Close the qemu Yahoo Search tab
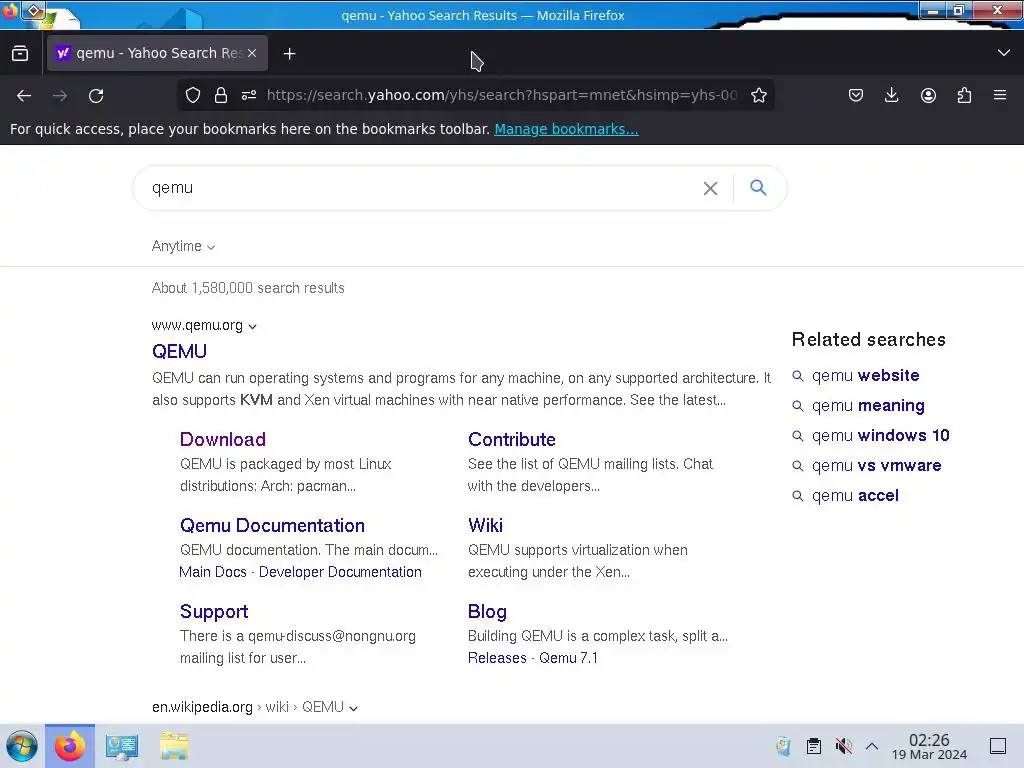This screenshot has width=1024, height=768. pyautogui.click(x=252, y=53)
